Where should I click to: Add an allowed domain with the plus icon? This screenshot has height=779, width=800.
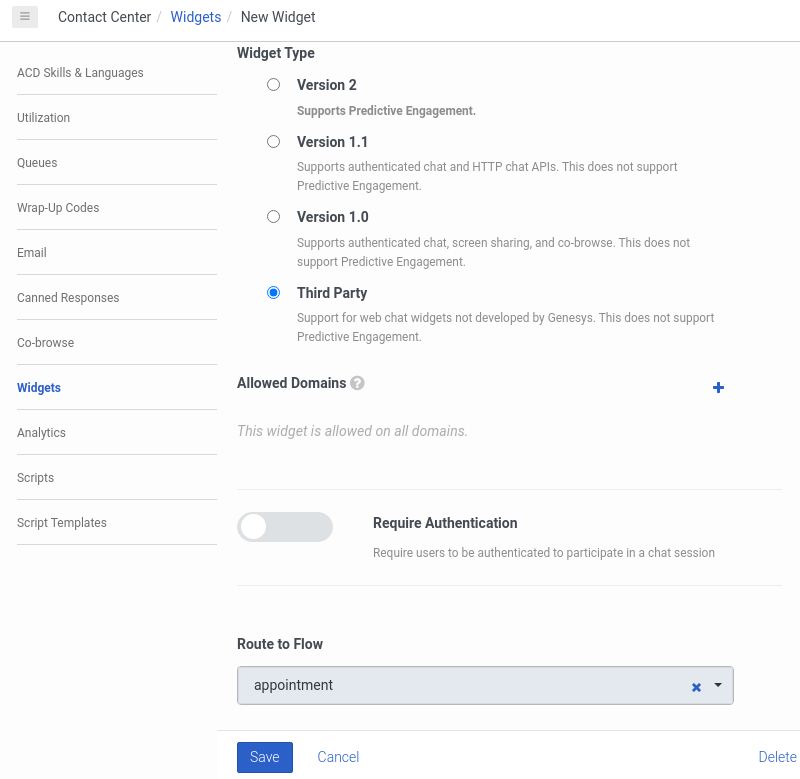718,387
